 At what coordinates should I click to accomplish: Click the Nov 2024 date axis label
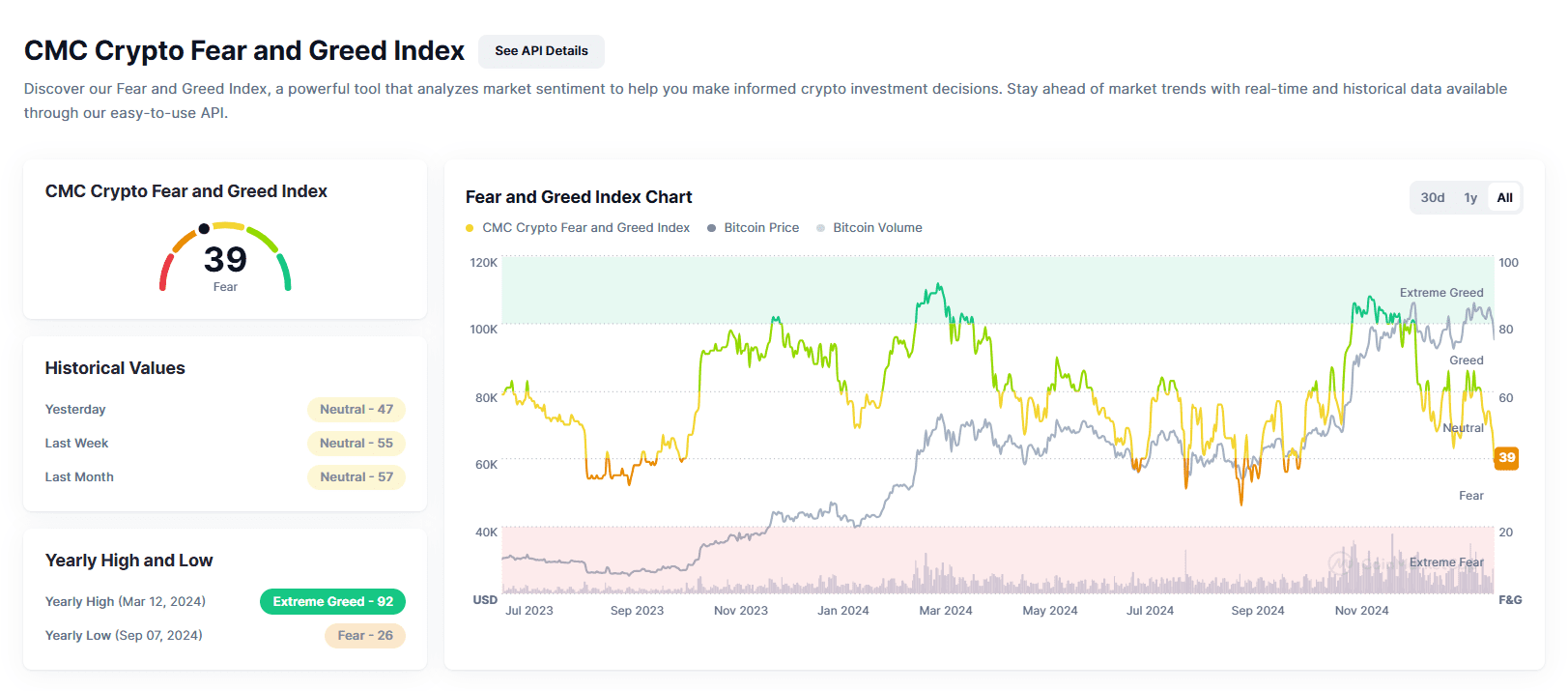[x=1362, y=611]
